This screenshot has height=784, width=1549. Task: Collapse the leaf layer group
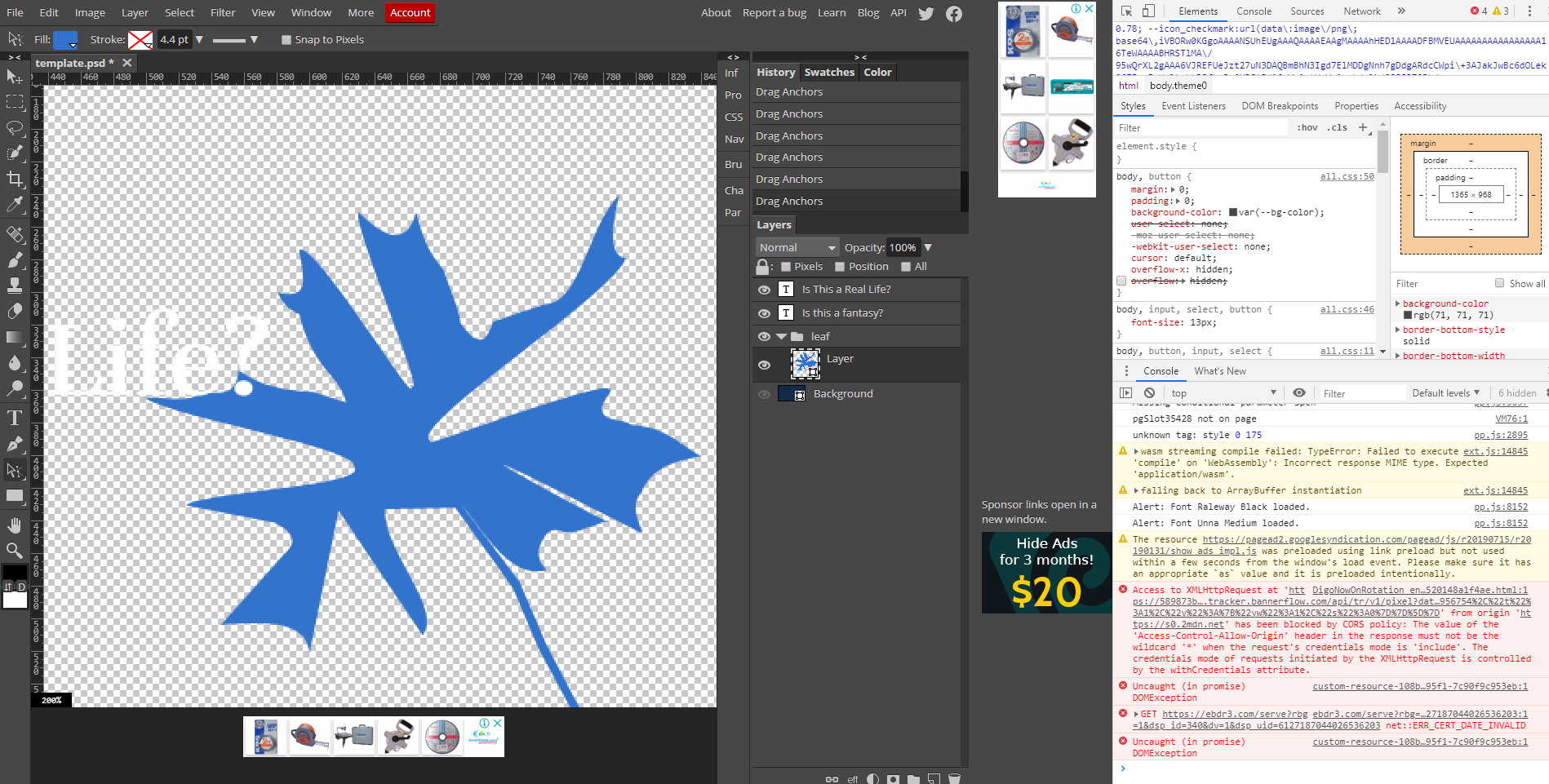coord(781,335)
